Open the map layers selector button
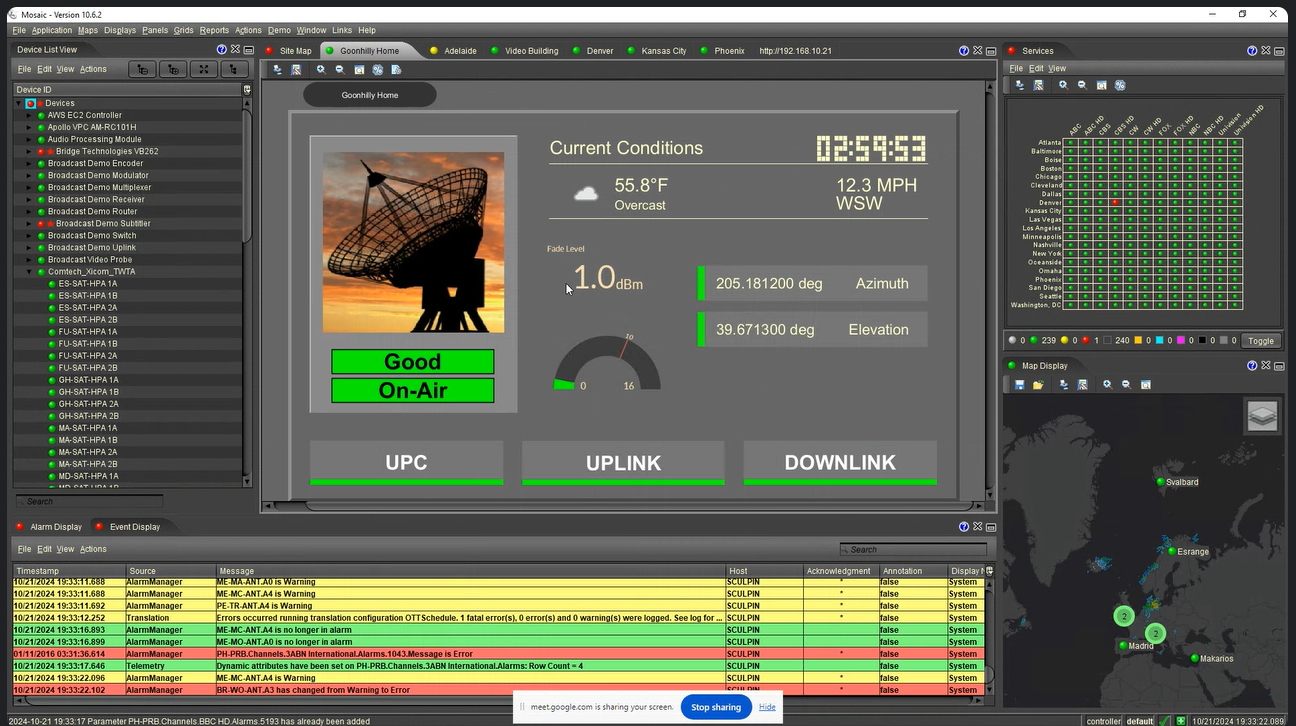 click(x=1262, y=416)
